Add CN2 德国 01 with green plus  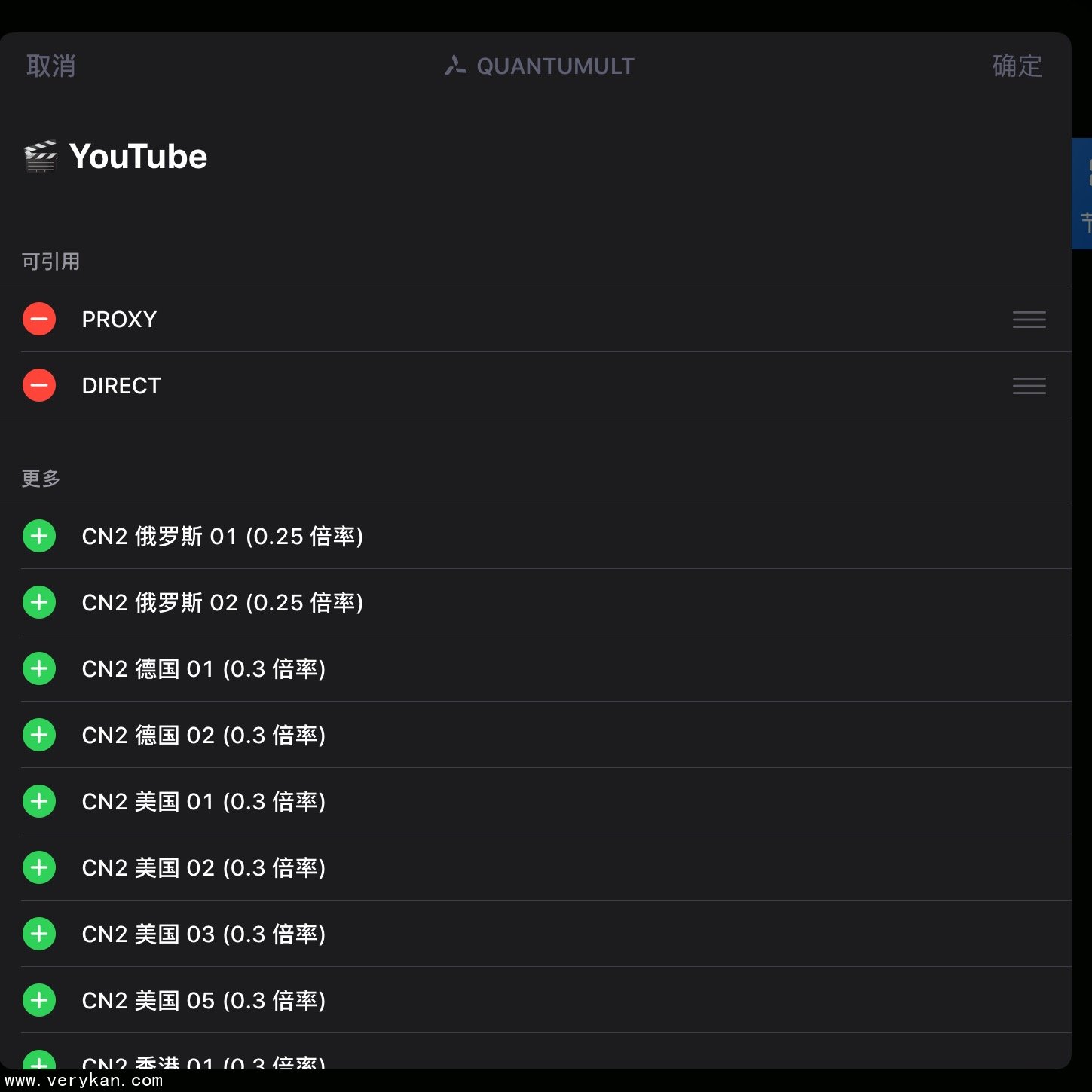point(39,669)
